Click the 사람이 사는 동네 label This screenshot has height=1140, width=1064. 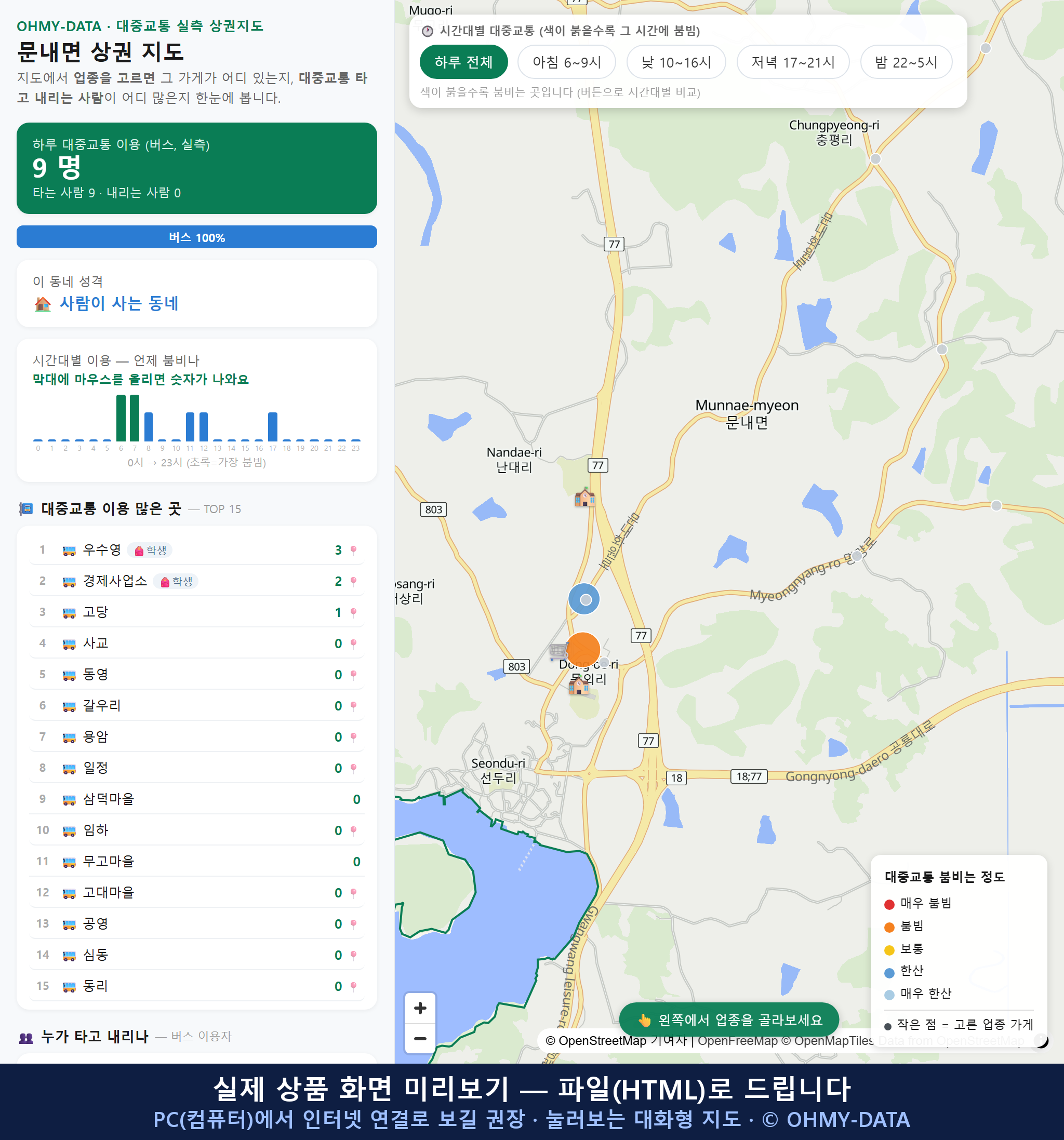click(119, 303)
